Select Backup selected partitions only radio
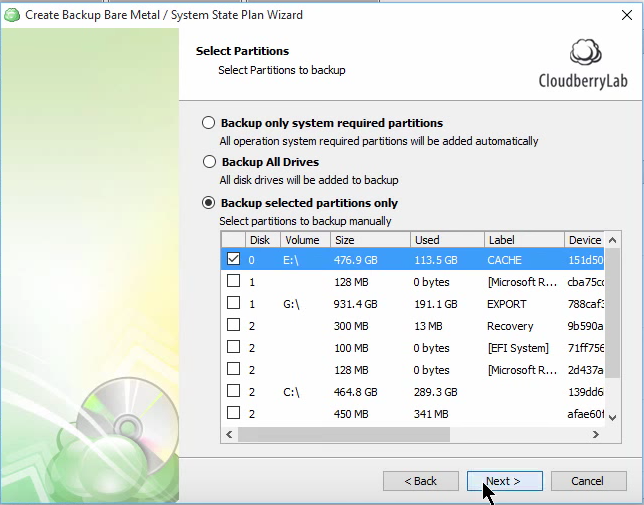The width and height of the screenshot is (644, 505). click(208, 203)
